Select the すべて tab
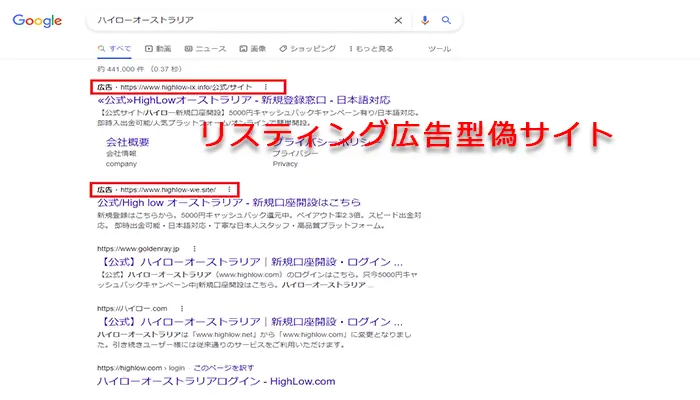The height and width of the screenshot is (400, 700). 114,49
